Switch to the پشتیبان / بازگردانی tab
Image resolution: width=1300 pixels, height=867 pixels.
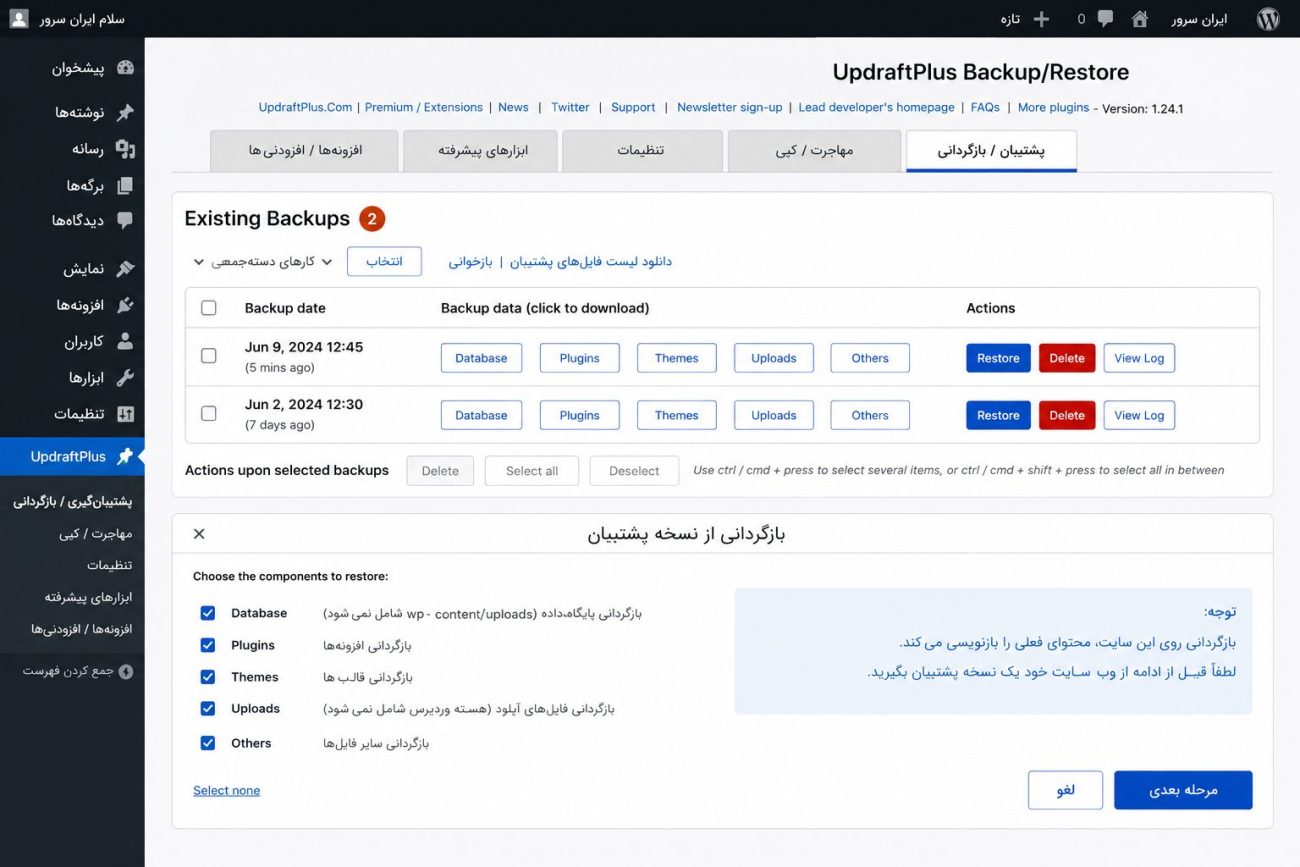[991, 151]
